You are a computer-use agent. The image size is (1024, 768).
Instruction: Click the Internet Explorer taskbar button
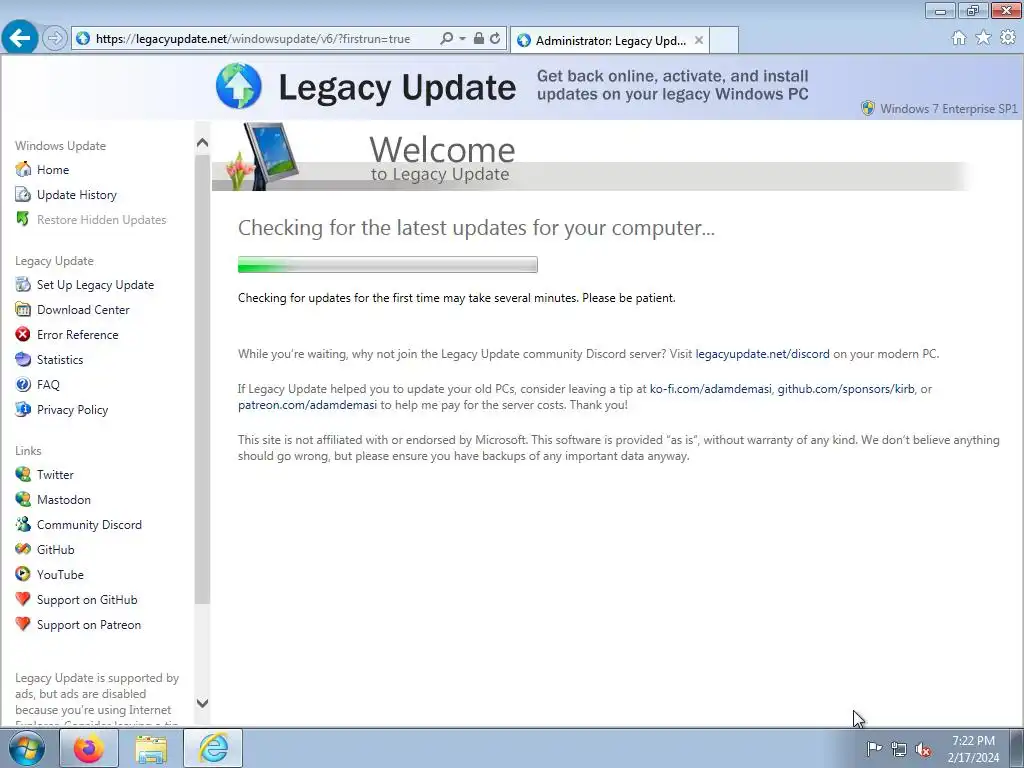pyautogui.click(x=213, y=748)
